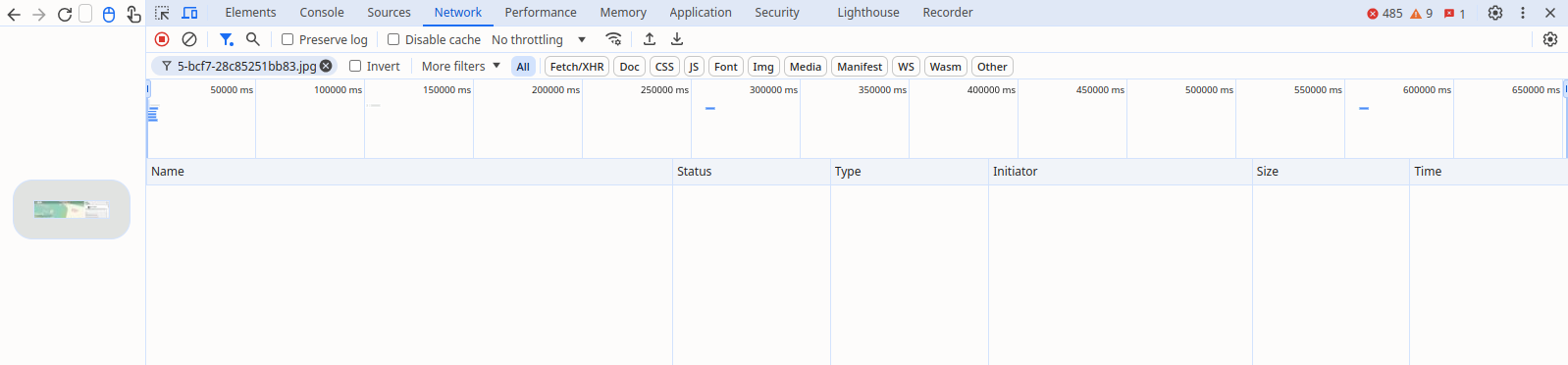Go forward using the forward arrow
This screenshot has width=1568, height=365.
(39, 15)
